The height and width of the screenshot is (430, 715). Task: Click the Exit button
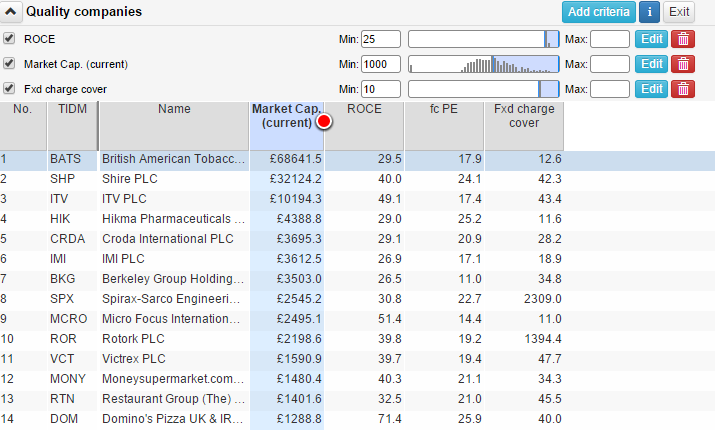pyautogui.click(x=679, y=12)
